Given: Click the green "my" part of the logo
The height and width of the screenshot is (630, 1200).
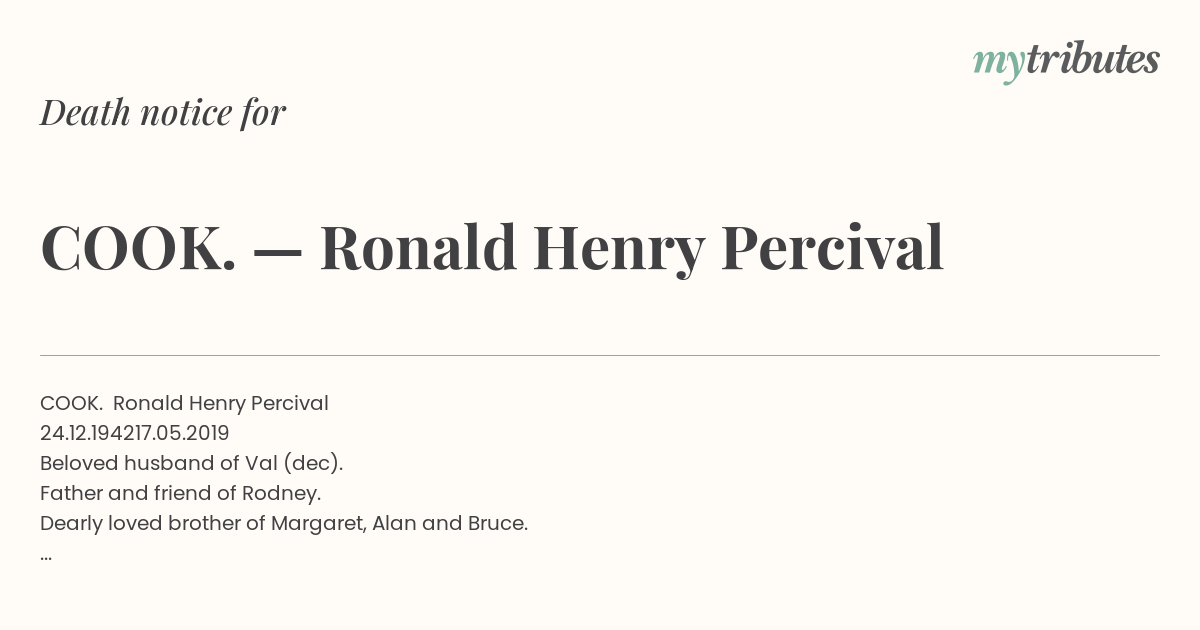Looking at the screenshot, I should pos(999,66).
